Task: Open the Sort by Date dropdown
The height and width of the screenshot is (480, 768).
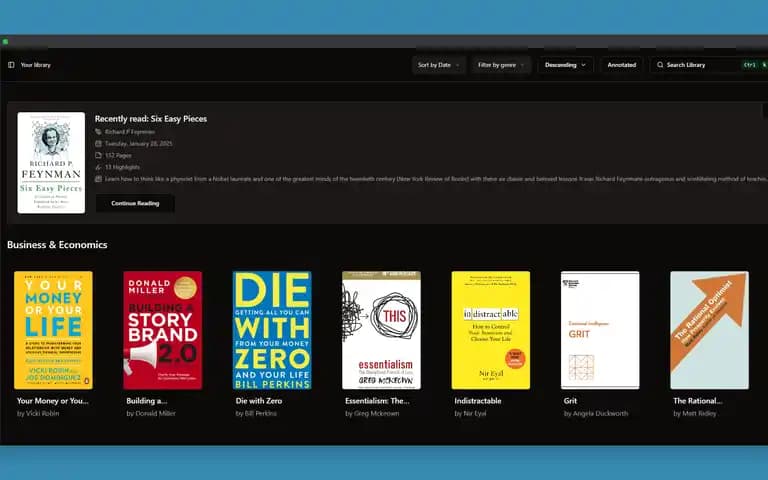Action: click(438, 65)
